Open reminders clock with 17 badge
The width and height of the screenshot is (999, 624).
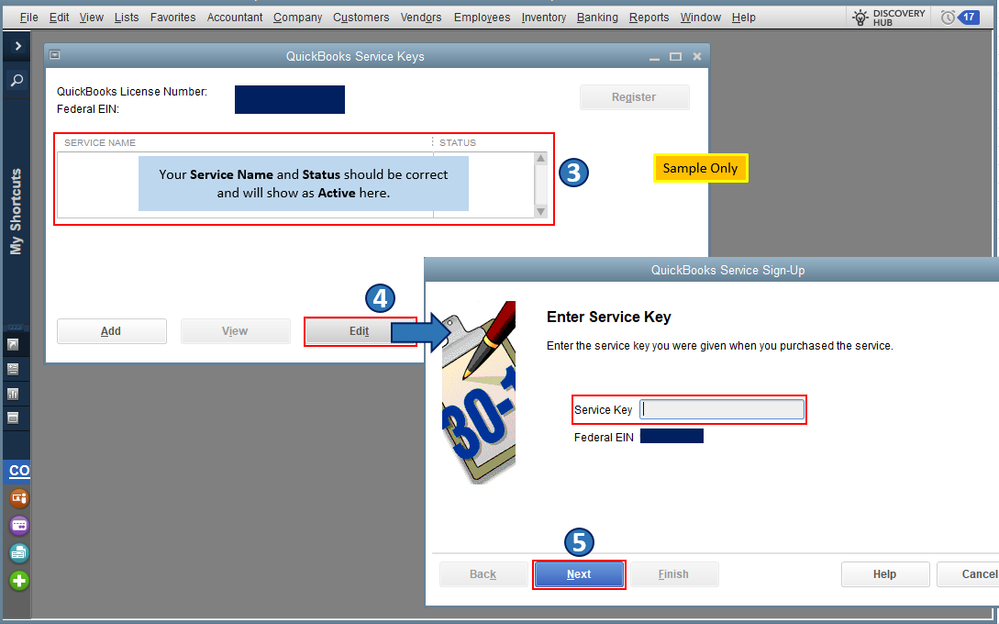[961, 17]
